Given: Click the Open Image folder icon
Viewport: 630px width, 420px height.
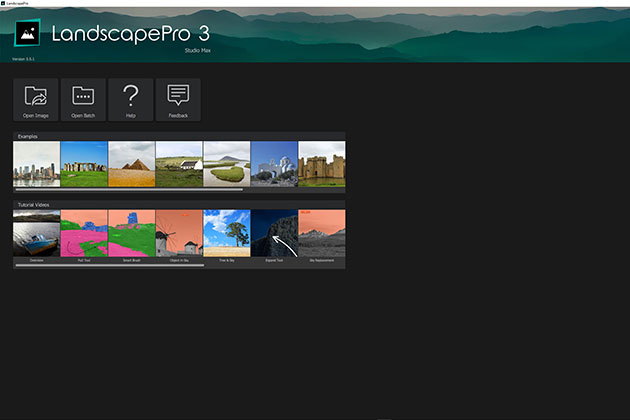Looking at the screenshot, I should coord(36,96).
